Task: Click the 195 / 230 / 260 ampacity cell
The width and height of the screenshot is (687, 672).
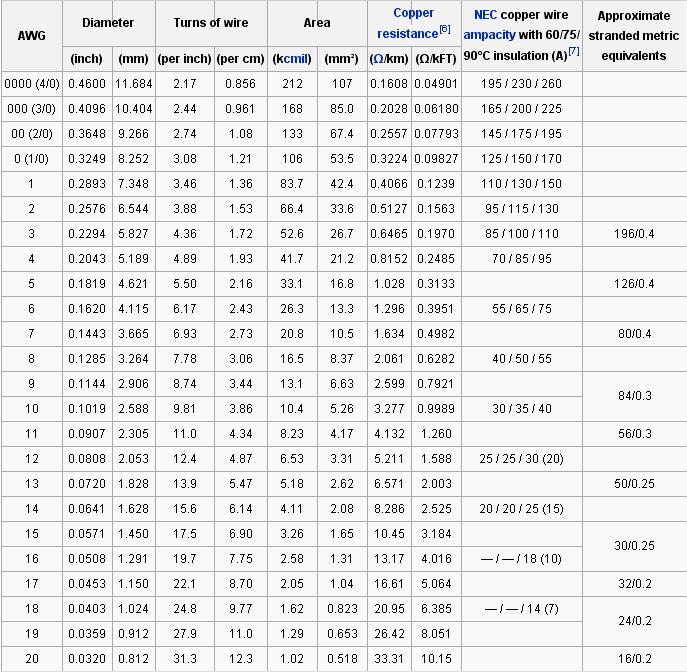Action: click(521, 84)
